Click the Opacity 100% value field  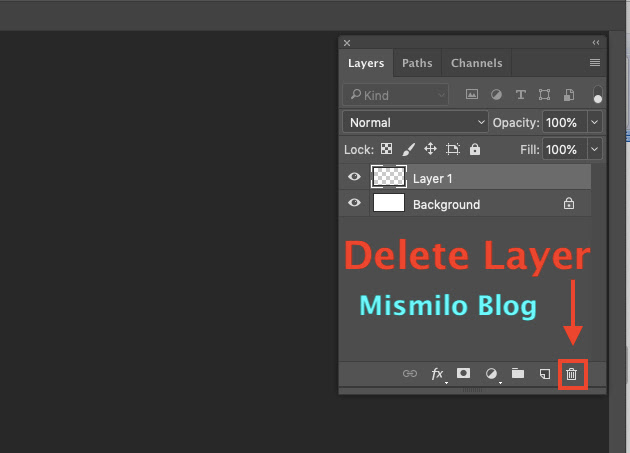(565, 122)
